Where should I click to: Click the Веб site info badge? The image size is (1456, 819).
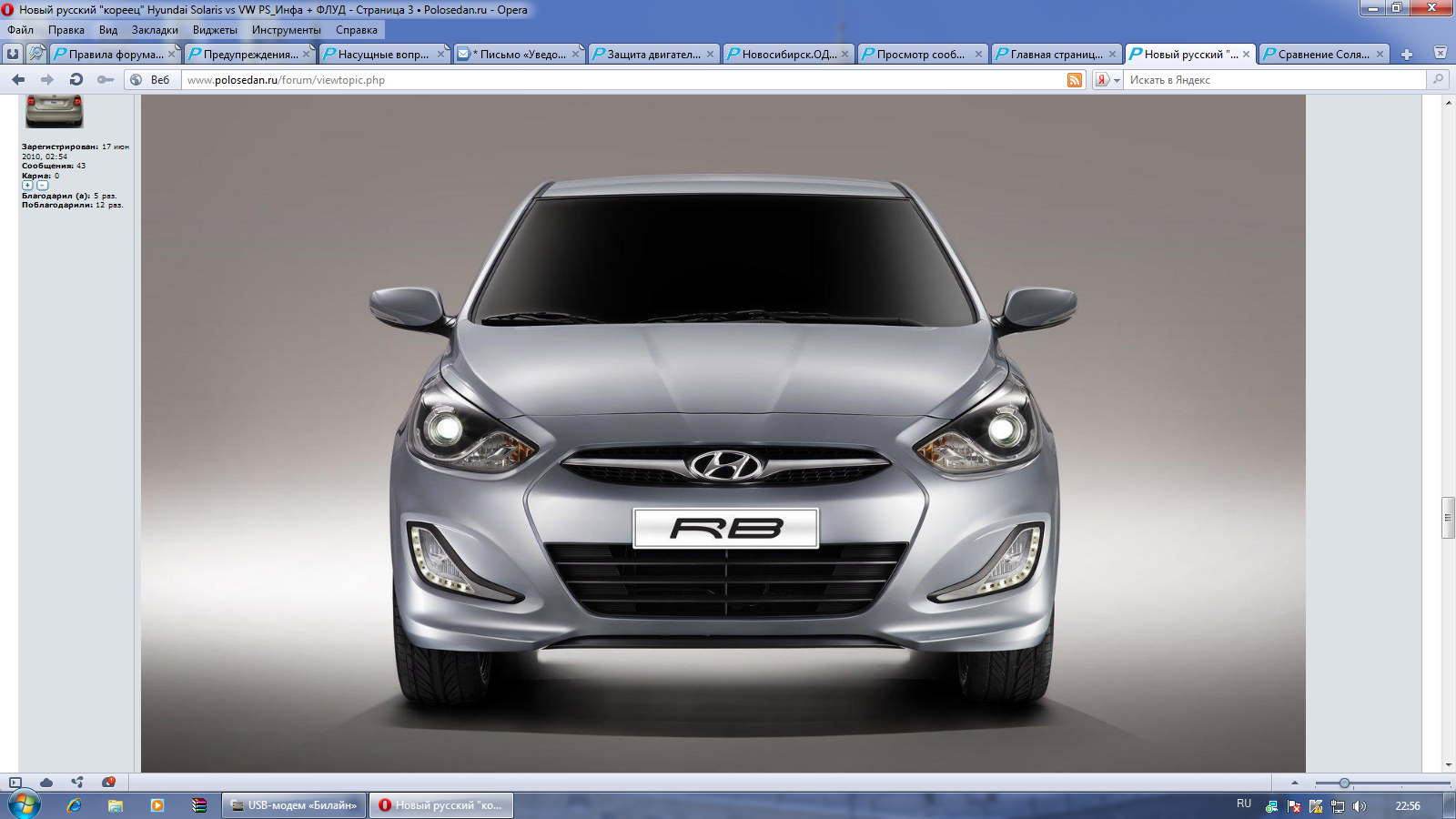151,80
